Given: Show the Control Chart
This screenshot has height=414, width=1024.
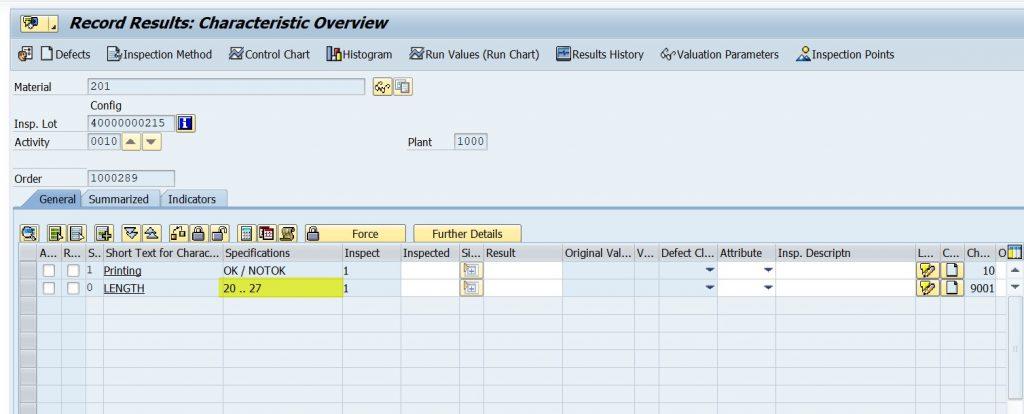Looking at the screenshot, I should coord(269,54).
